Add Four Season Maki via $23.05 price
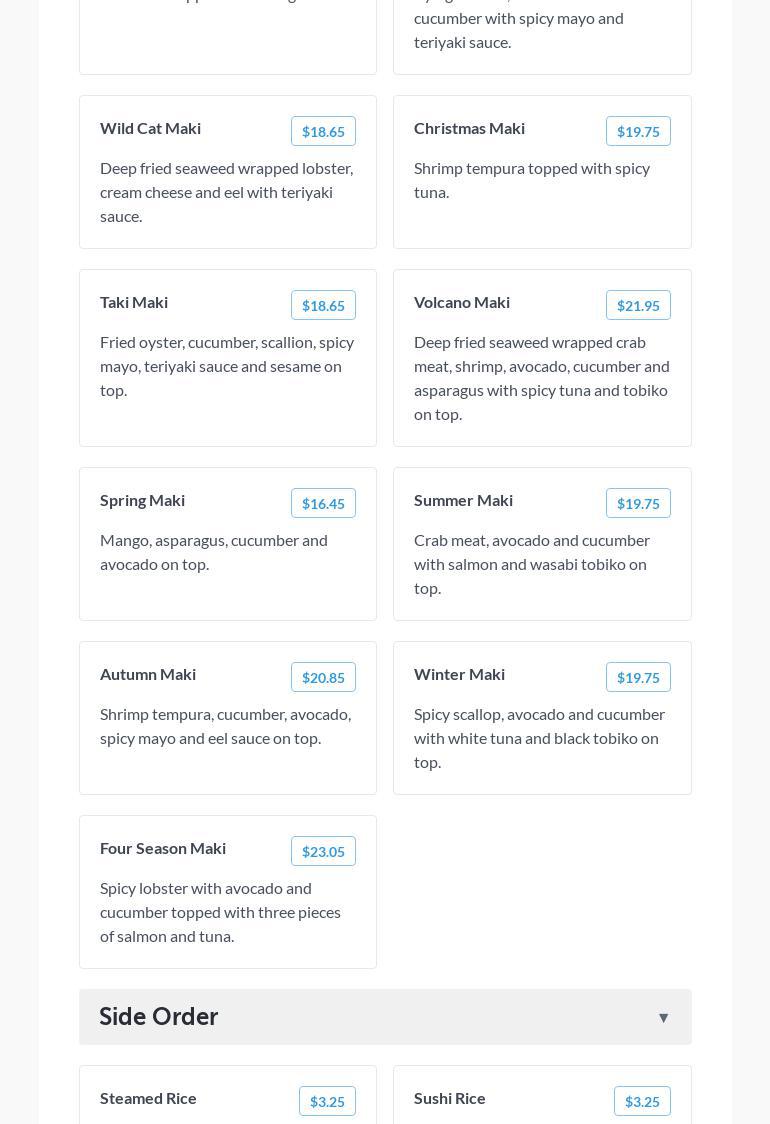 (323, 851)
